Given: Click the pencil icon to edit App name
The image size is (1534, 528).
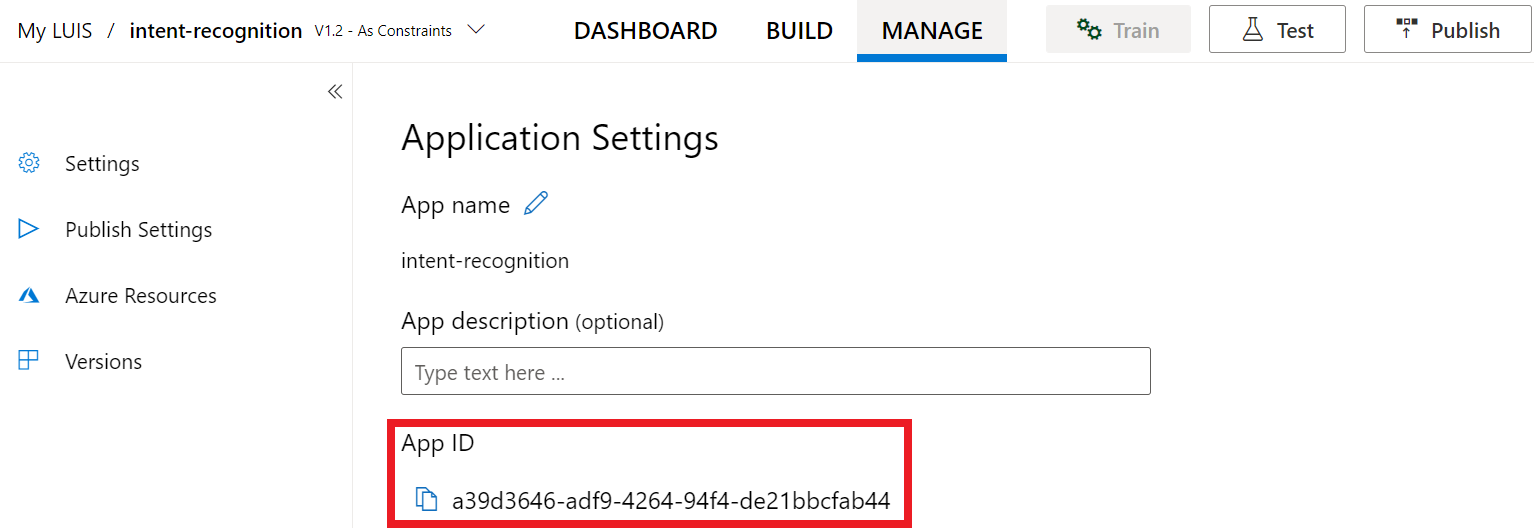Looking at the screenshot, I should pyautogui.click(x=537, y=204).
